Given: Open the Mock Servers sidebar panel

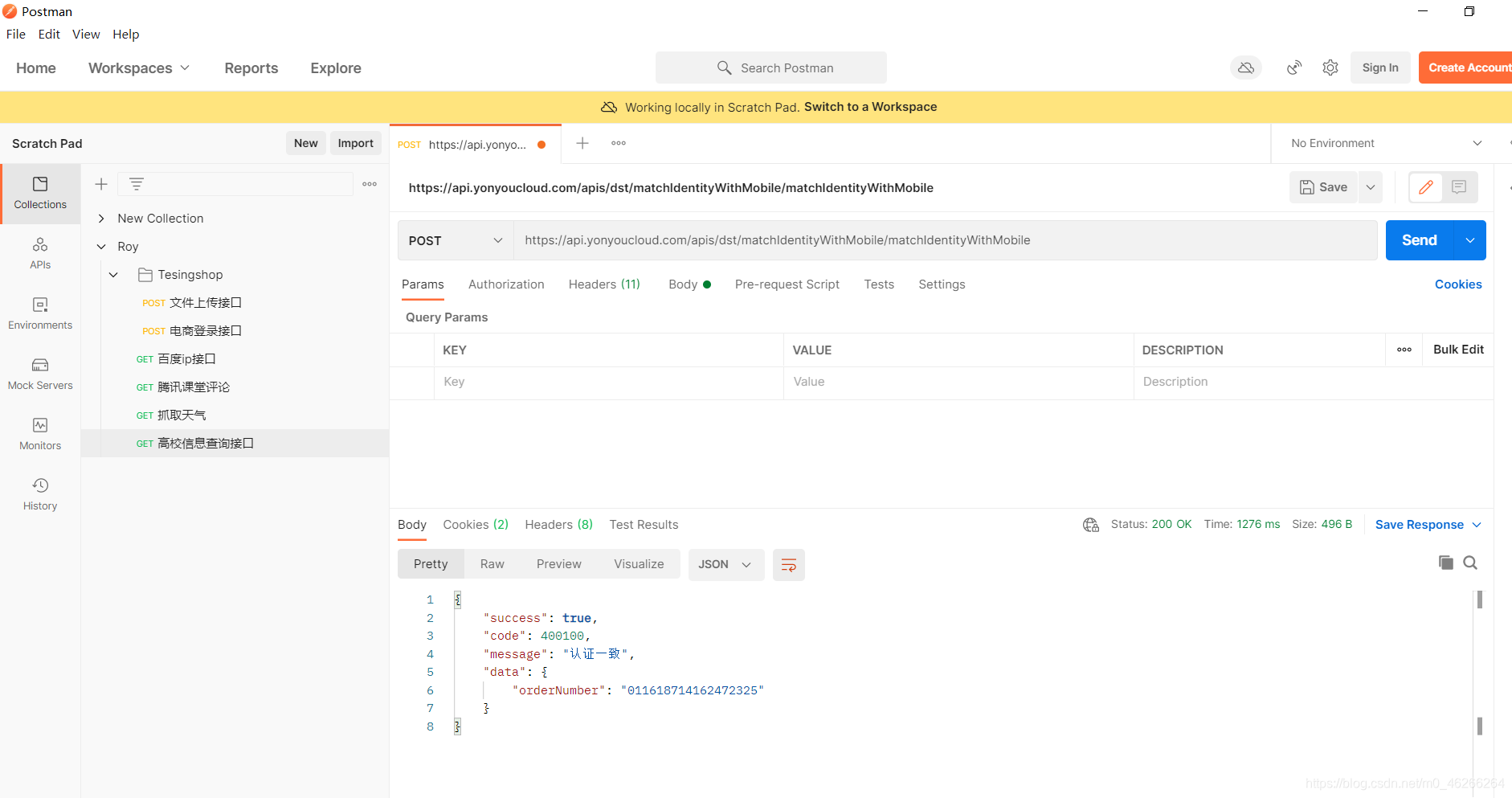Looking at the screenshot, I should [40, 374].
